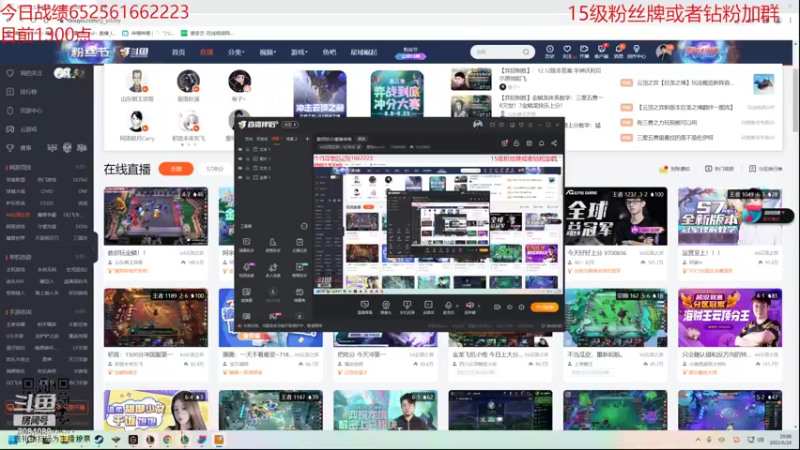Viewport: 800px width, 450px height.
Task: Open the 海贼王云顶分王 stream thumbnail
Action: click(x=730, y=318)
